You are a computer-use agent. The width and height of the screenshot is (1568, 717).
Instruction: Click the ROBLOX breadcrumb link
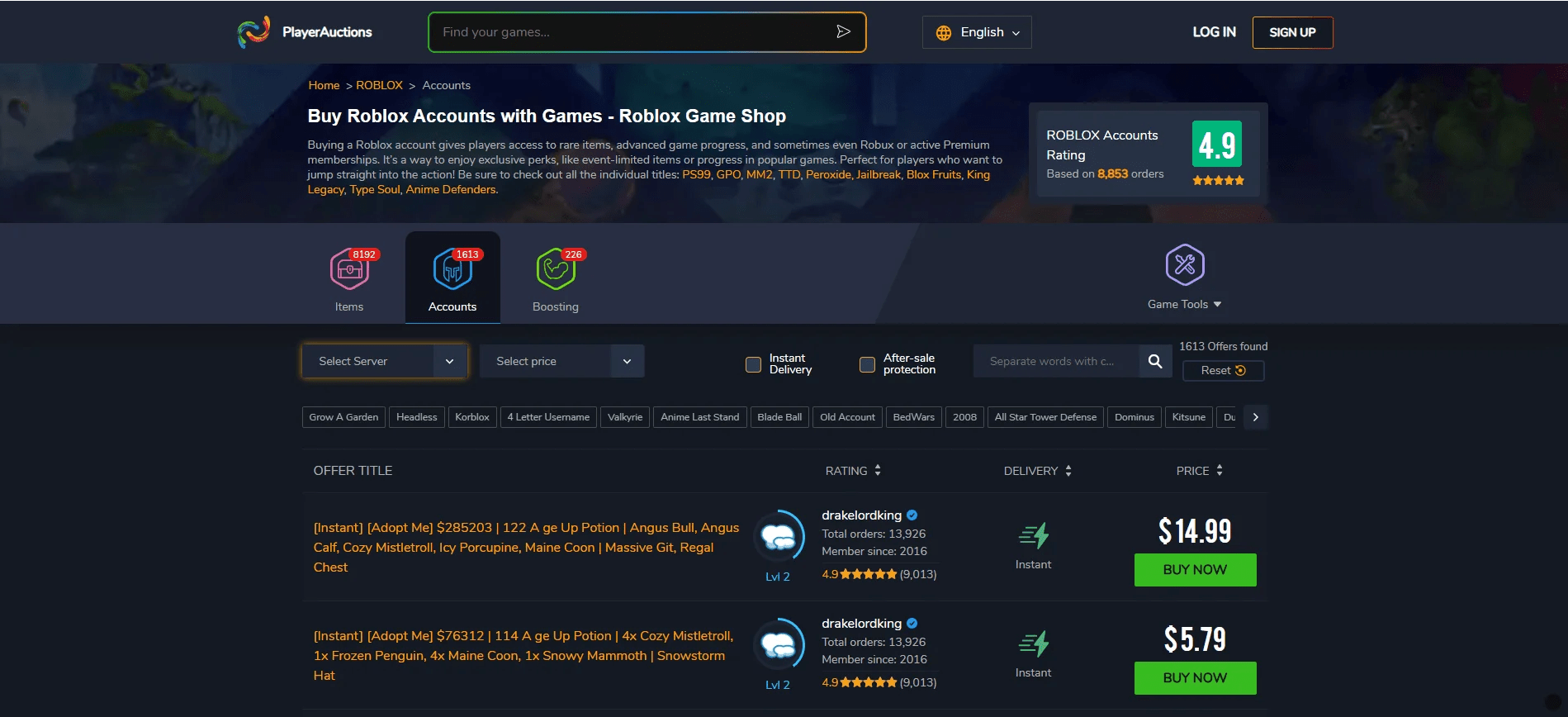(x=379, y=86)
